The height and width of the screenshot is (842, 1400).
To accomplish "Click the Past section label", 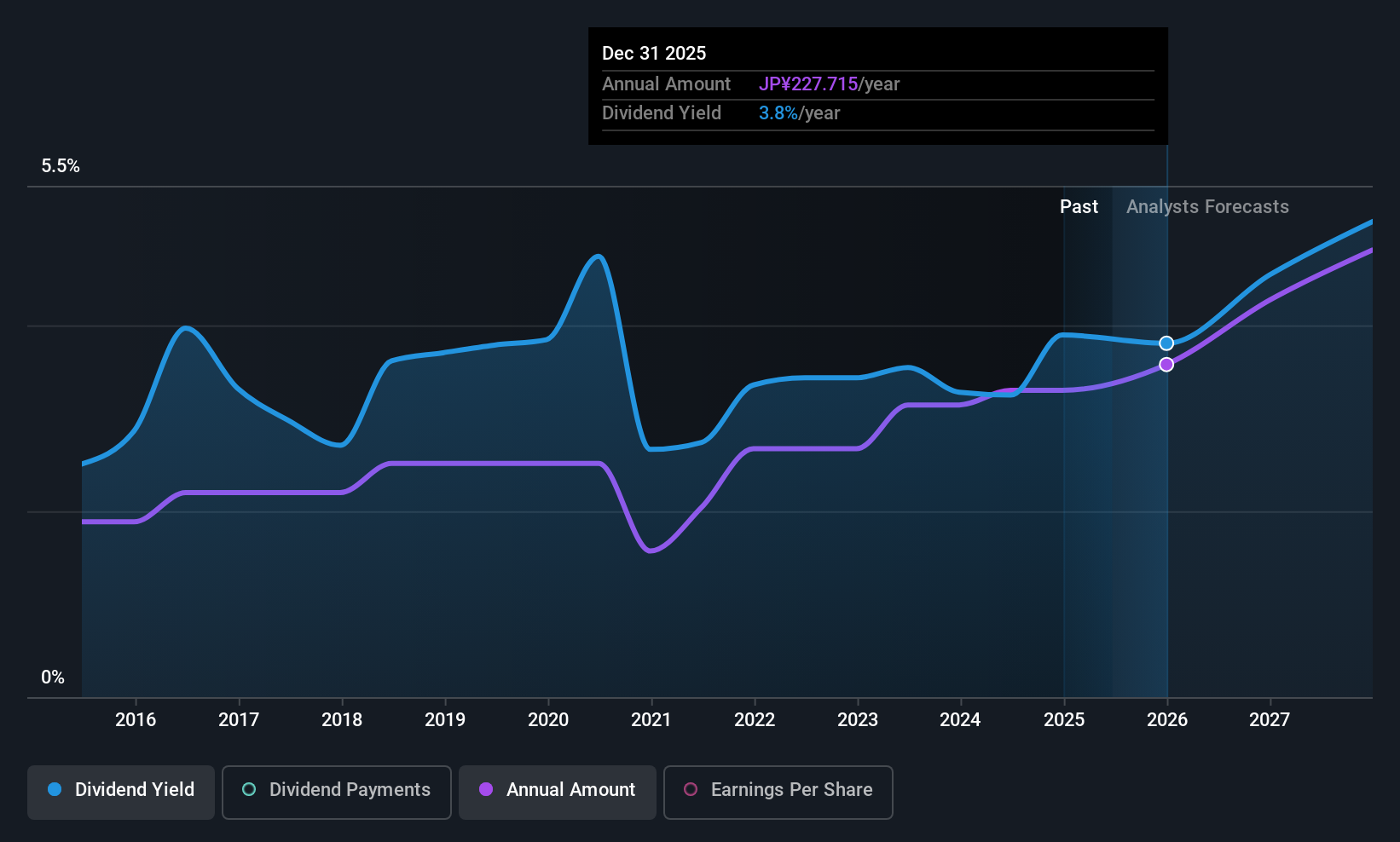I will point(1079,207).
